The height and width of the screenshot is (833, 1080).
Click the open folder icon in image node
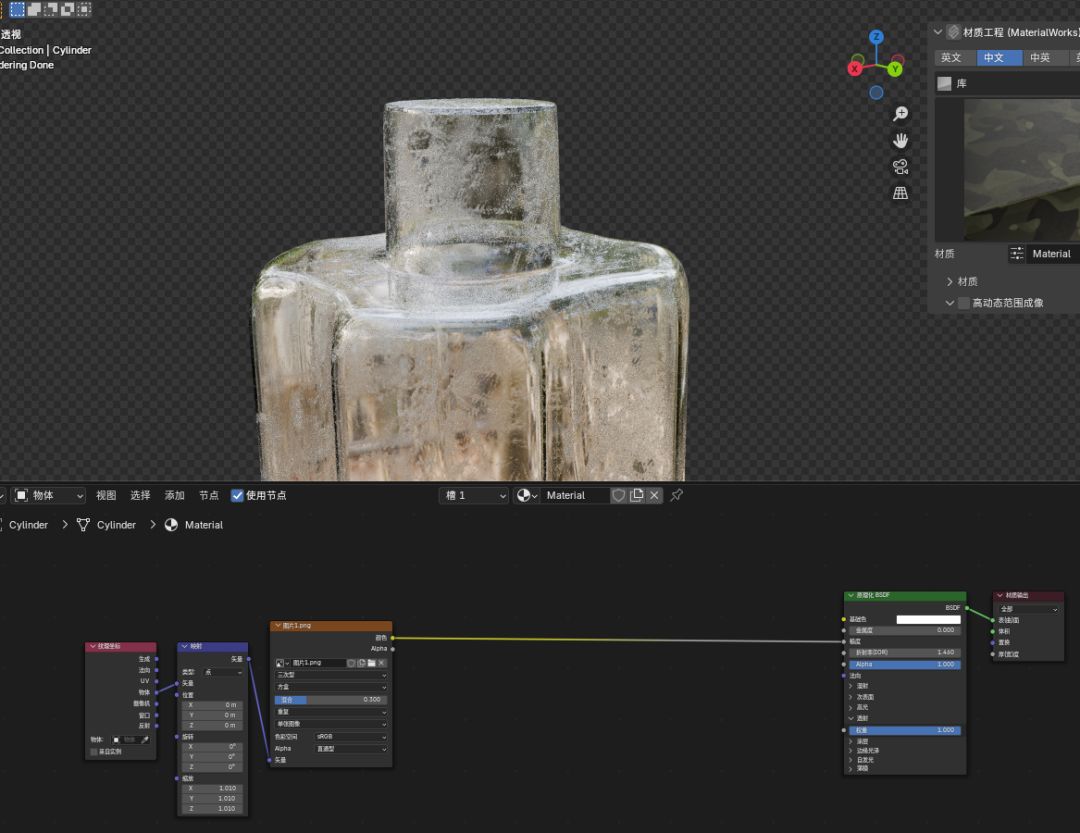pyautogui.click(x=371, y=663)
